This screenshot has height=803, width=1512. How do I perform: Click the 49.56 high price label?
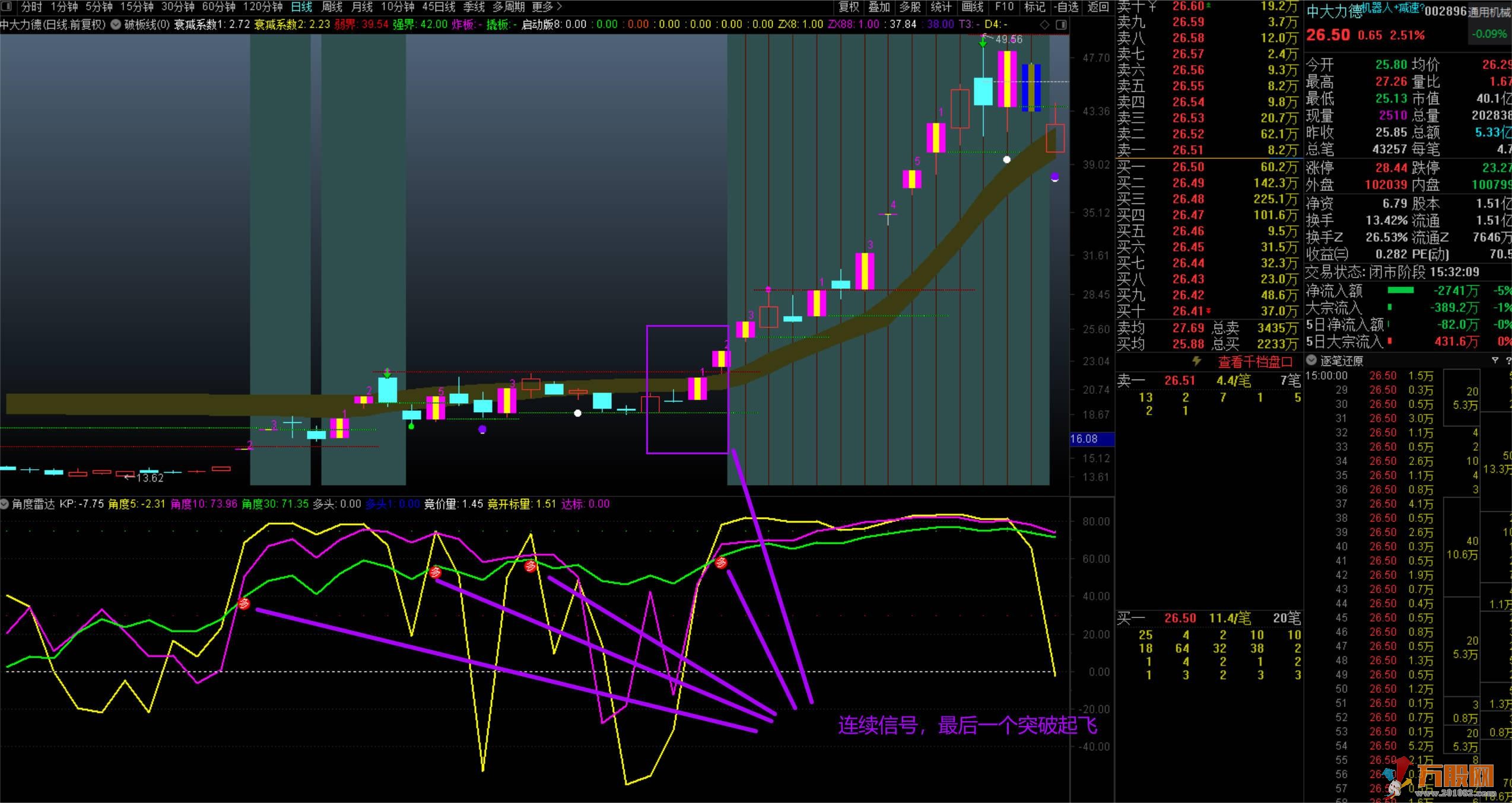(1009, 39)
